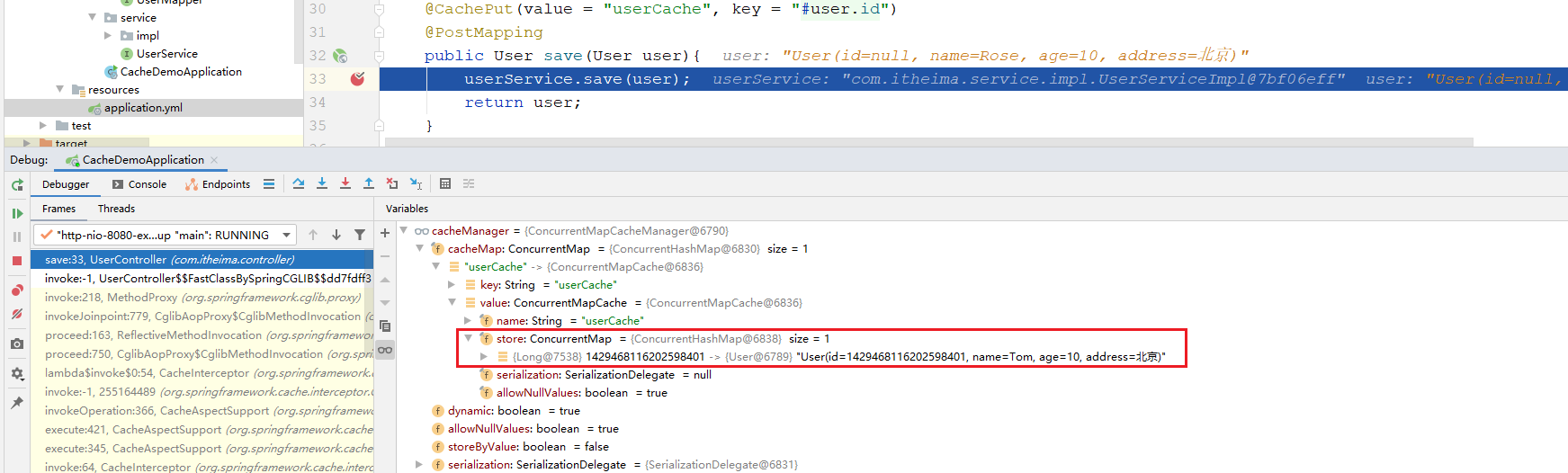
Task: Toggle the pin tab icon in debug sidebar
Action: [x=17, y=403]
